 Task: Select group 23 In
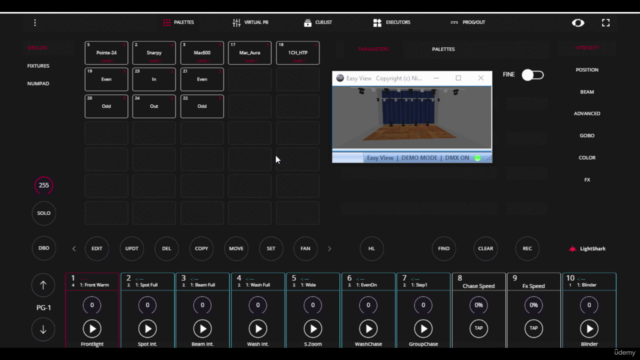(x=154, y=79)
